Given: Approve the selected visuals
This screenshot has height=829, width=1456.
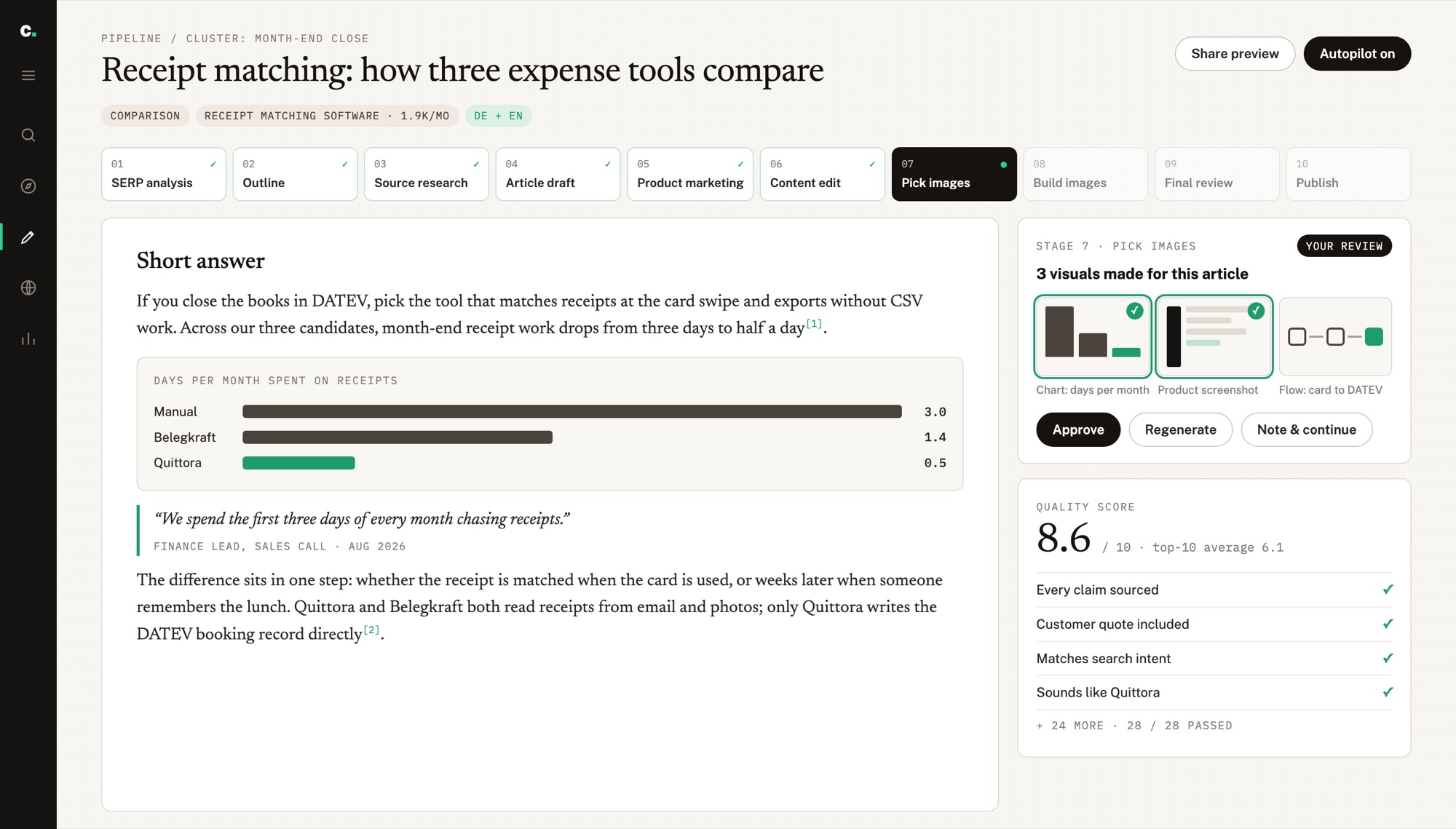Looking at the screenshot, I should tap(1078, 430).
